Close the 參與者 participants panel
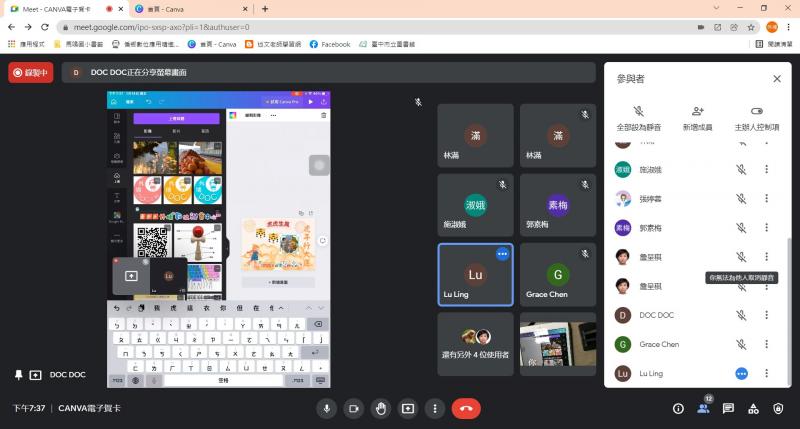Image resolution: width=800 pixels, height=429 pixels. pos(777,78)
